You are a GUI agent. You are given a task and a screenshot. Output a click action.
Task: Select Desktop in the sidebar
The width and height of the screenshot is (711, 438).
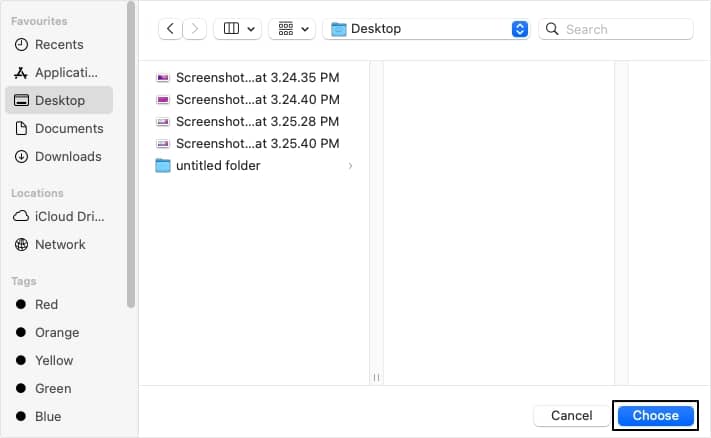pos(59,100)
